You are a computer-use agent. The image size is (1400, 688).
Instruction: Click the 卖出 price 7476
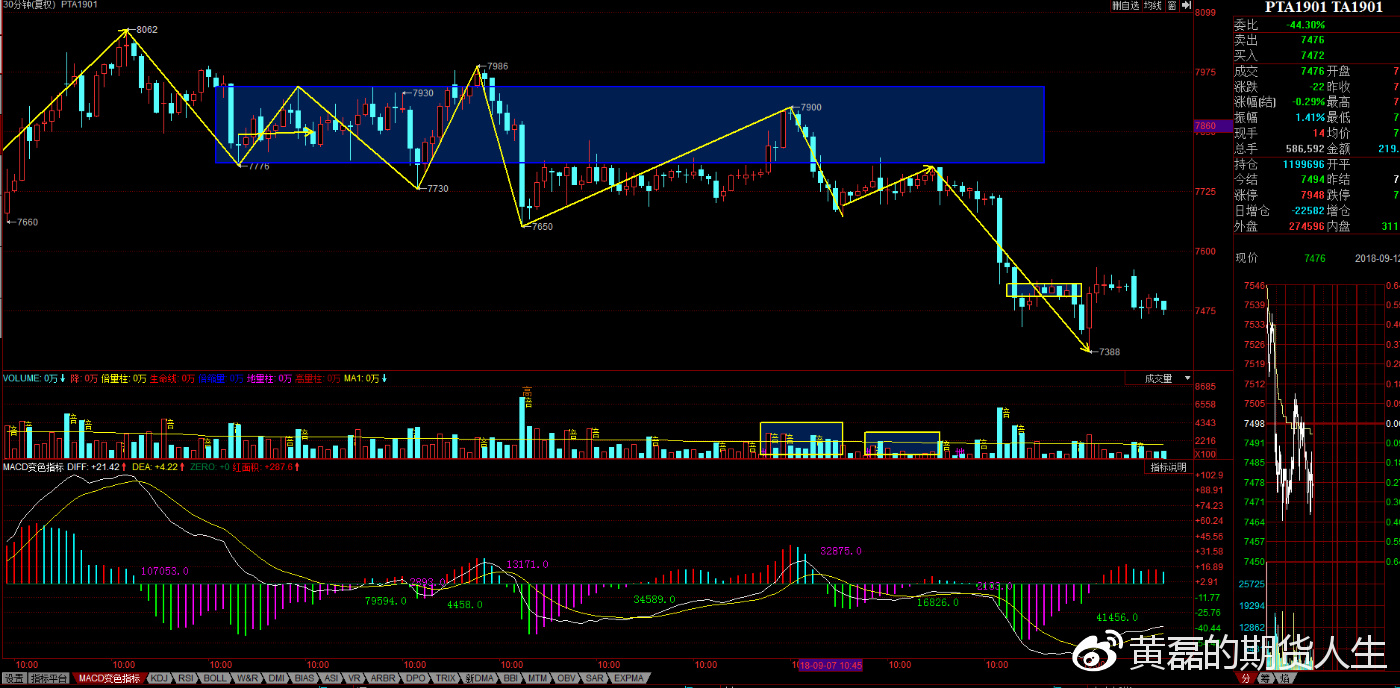click(x=1312, y=40)
